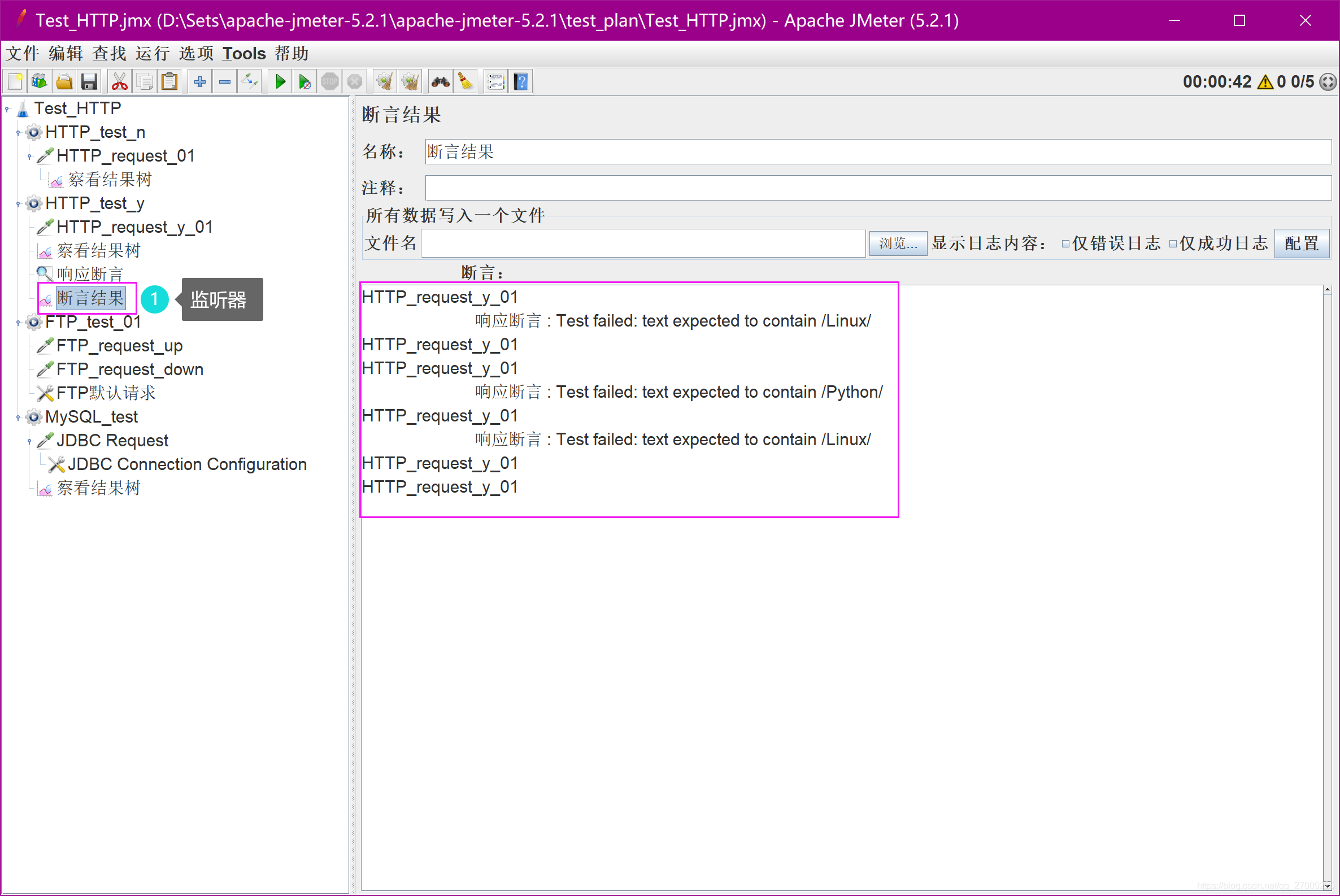Enable the 仅成功日志 checkbox
Screen dimensions: 1340x896
pos(1173,244)
